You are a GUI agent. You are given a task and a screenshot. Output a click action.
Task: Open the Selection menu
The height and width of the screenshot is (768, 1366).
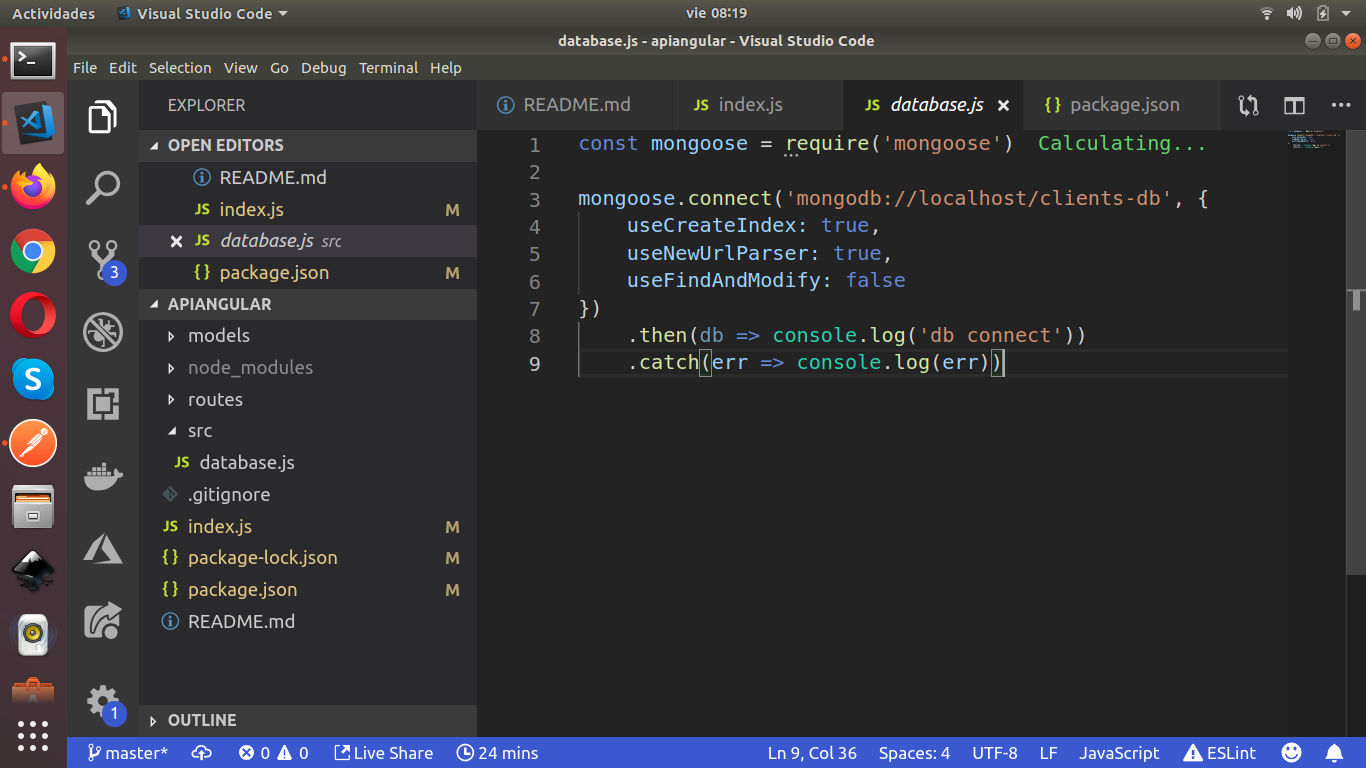[x=180, y=68]
